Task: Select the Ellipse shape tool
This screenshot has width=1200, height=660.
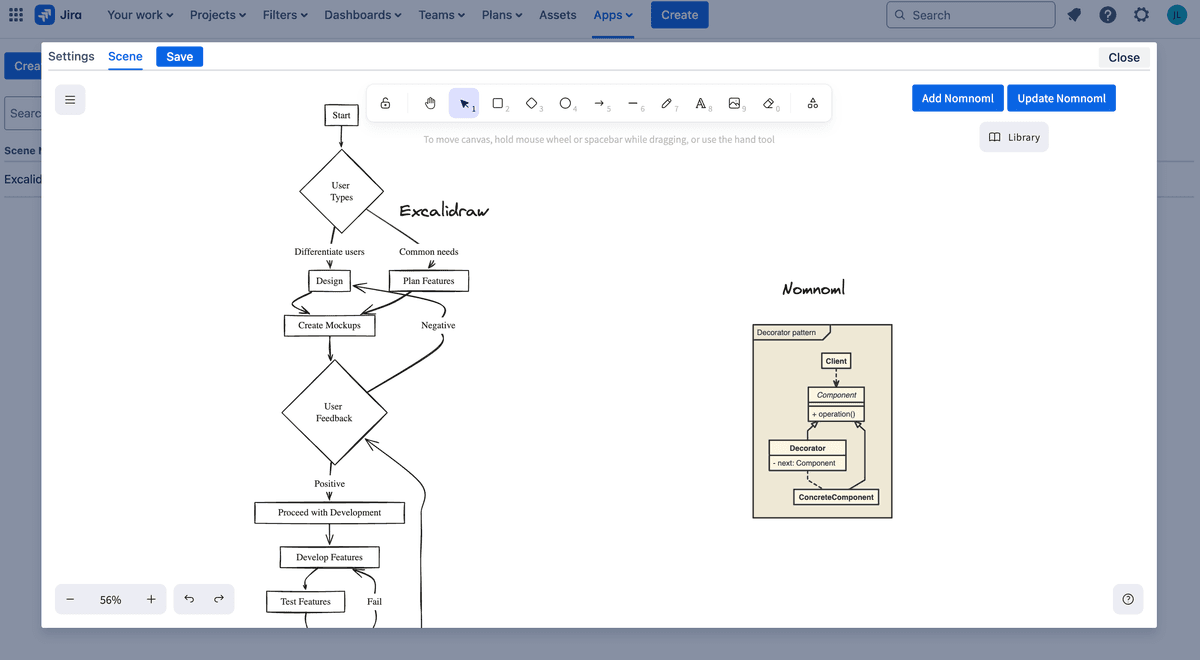Action: point(566,103)
